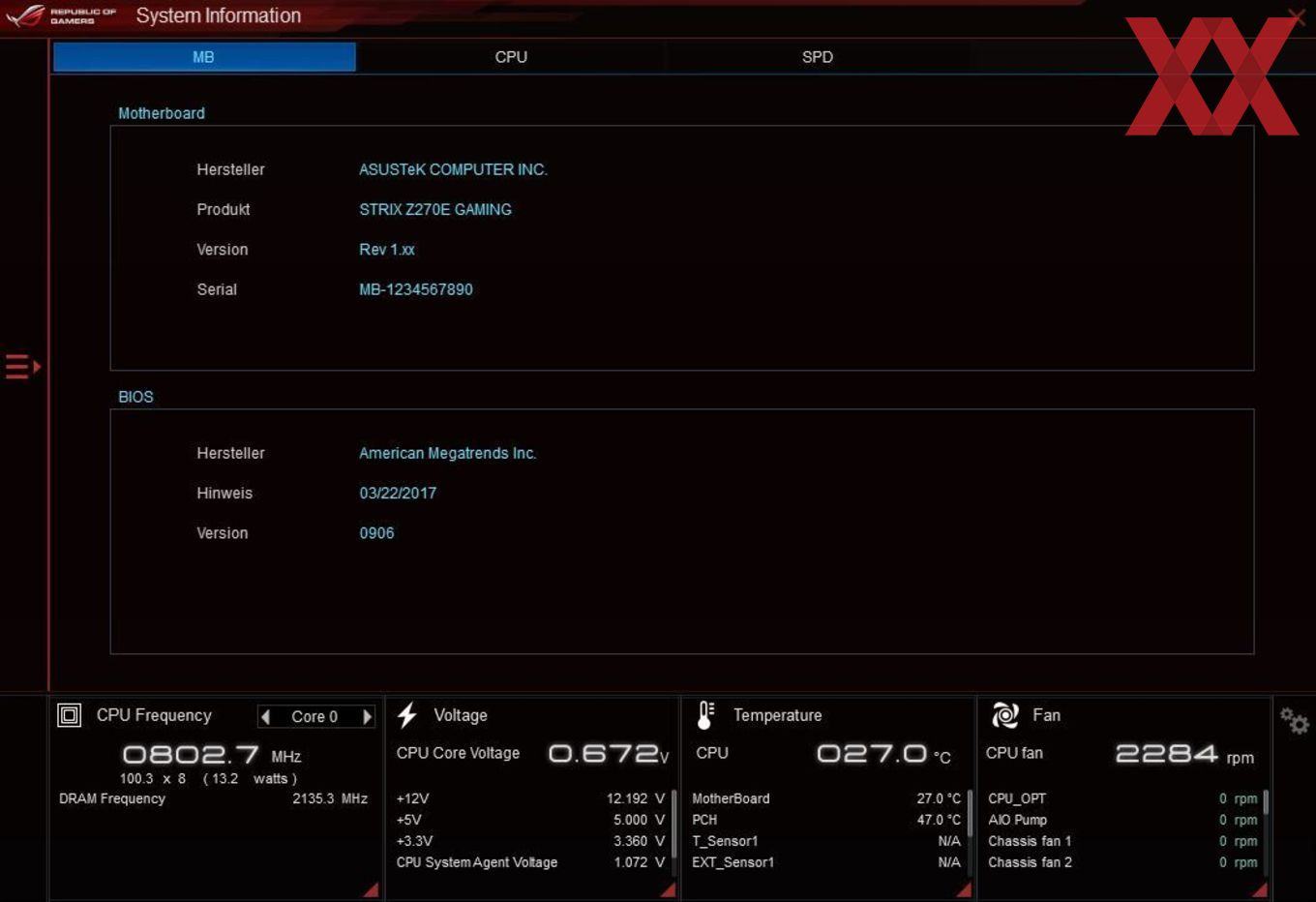Viewport: 1316px width, 902px height.
Task: Select previous core with left arrow
Action: (266, 716)
